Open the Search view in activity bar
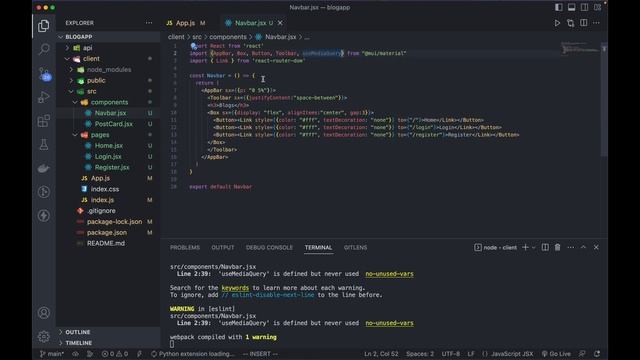 pyautogui.click(x=44, y=50)
